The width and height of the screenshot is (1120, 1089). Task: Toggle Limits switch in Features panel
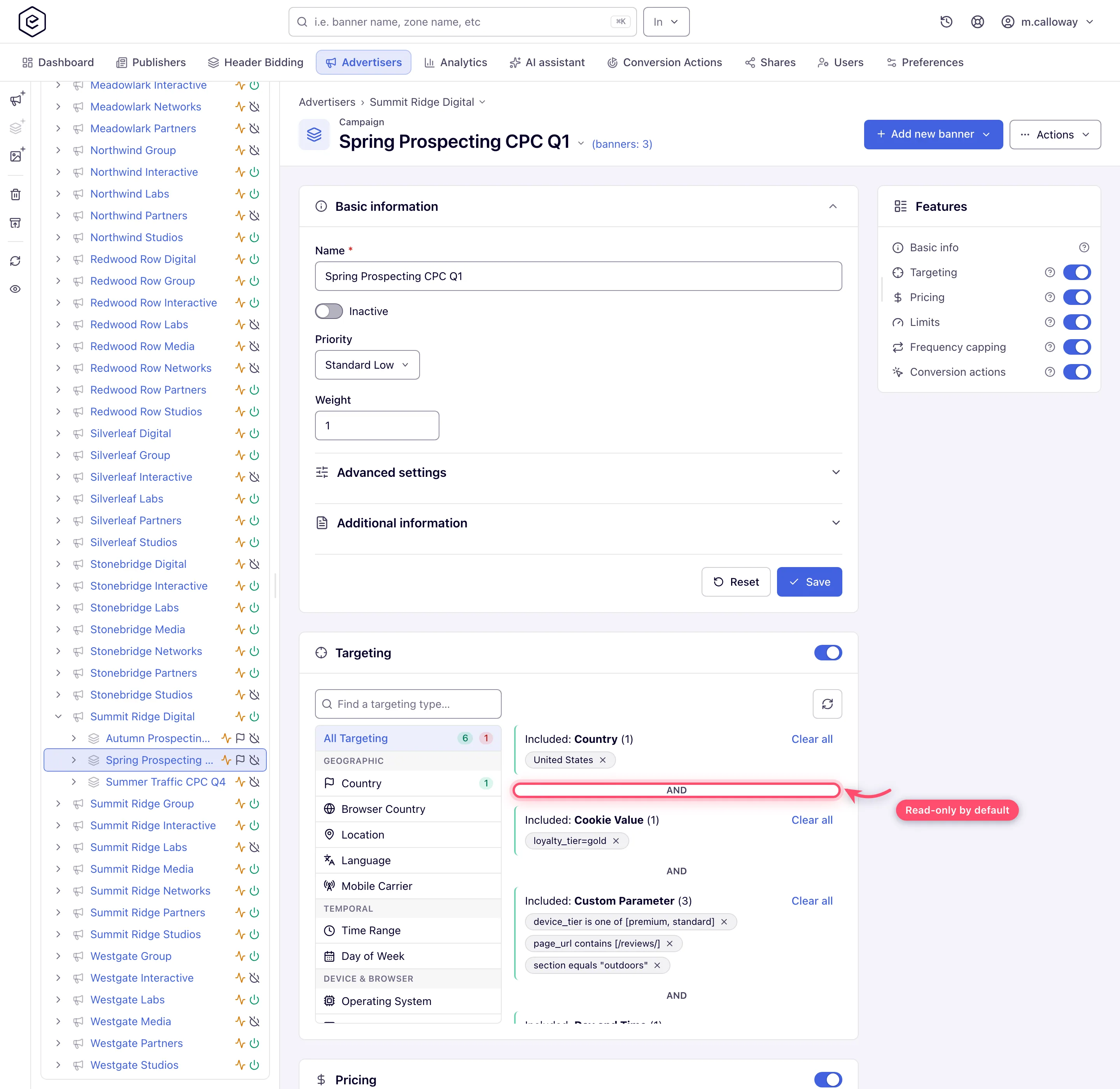[x=1076, y=322]
